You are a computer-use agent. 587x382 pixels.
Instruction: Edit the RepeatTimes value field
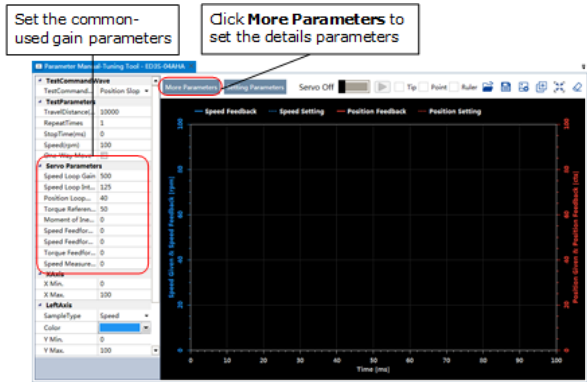coord(125,123)
